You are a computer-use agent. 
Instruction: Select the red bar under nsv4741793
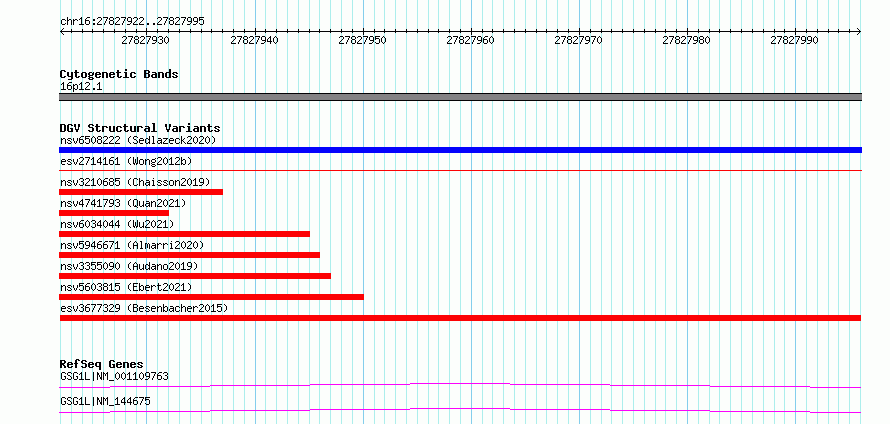pos(114,213)
